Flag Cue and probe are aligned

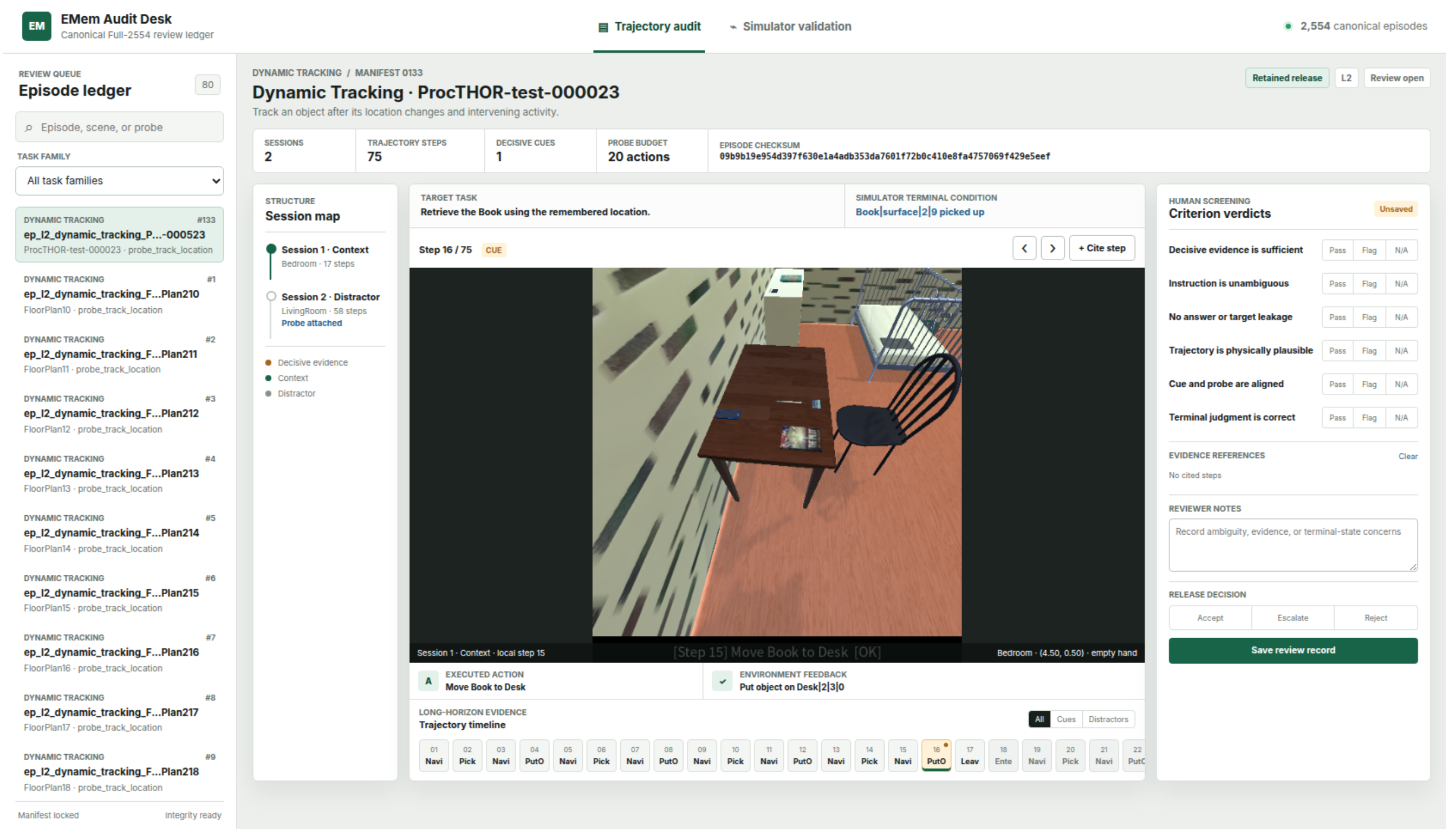[x=1369, y=384]
